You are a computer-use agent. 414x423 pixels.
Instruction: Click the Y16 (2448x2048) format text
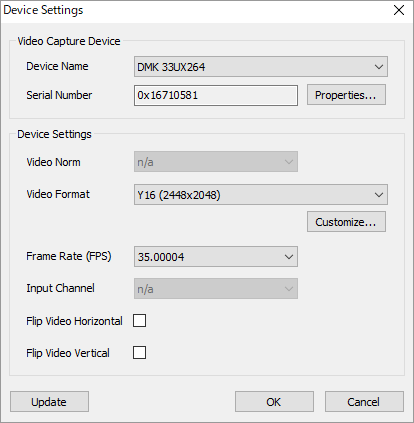(179, 195)
